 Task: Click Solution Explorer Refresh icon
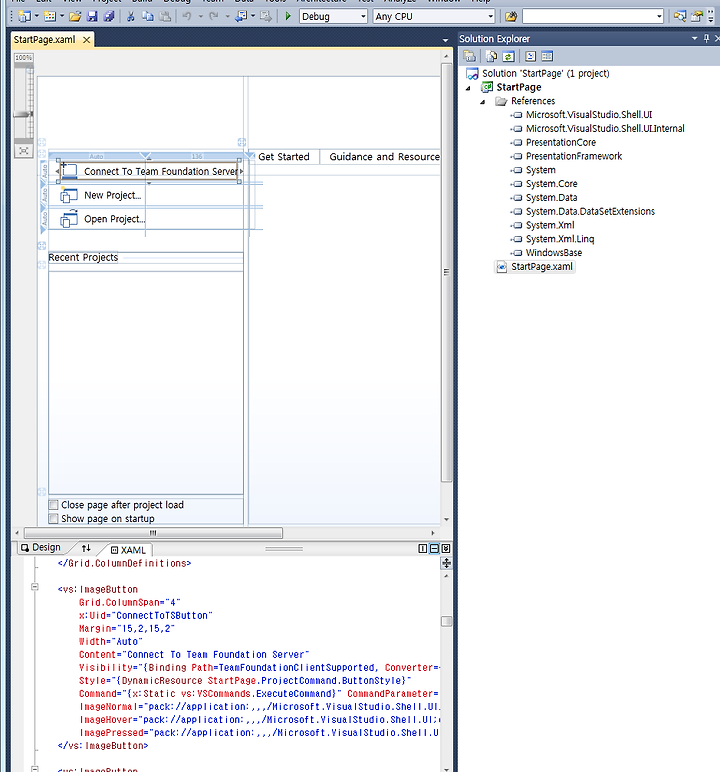tap(508, 56)
